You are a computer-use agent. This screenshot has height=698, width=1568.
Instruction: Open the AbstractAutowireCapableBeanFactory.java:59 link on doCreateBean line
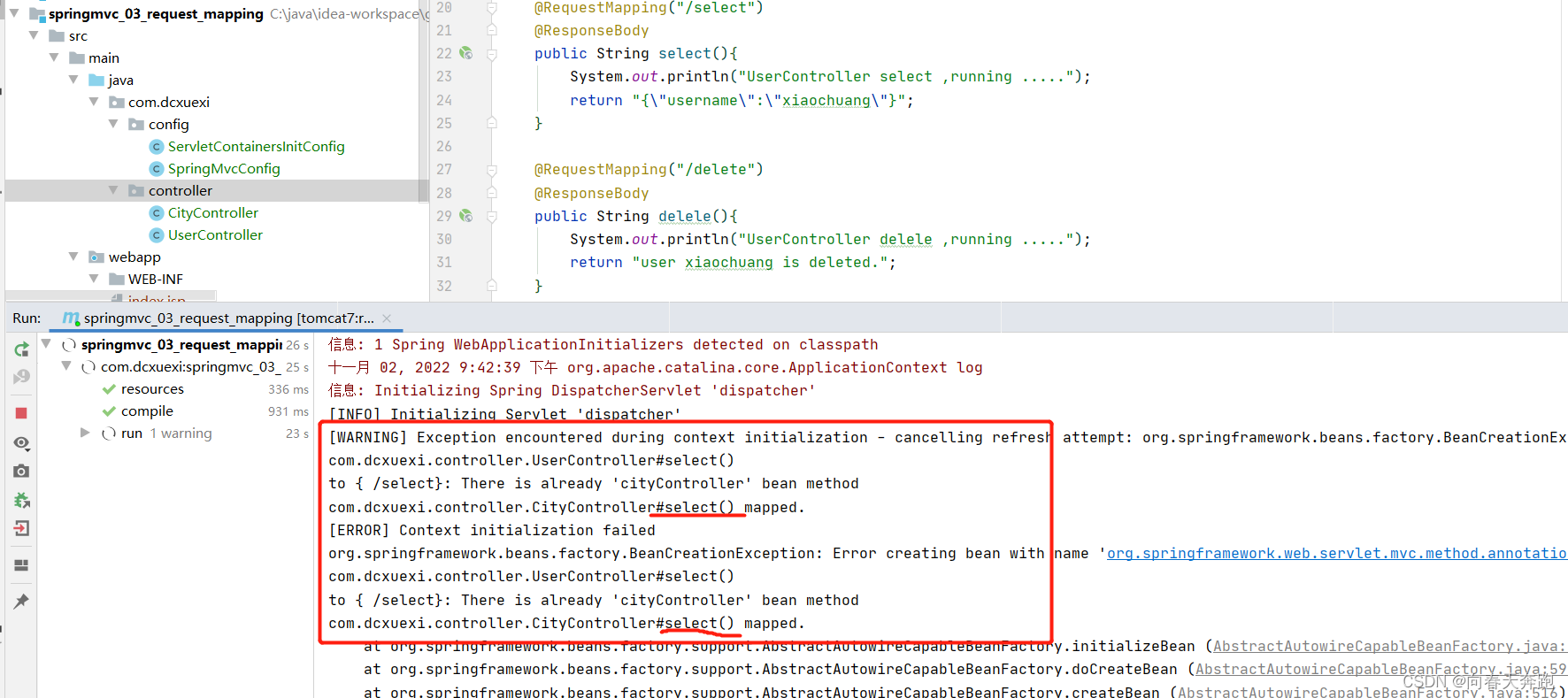coord(1380,669)
